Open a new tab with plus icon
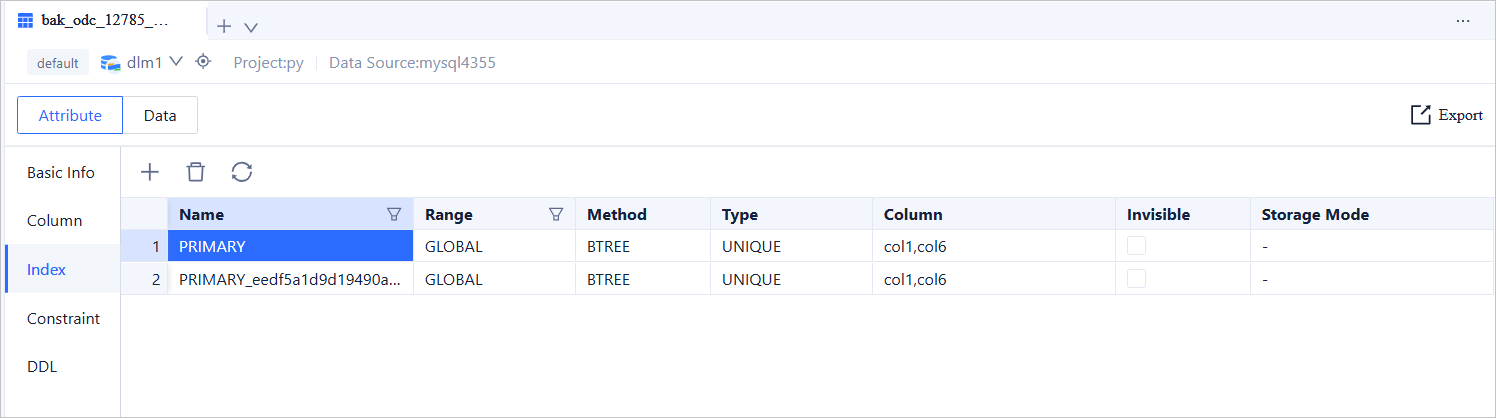The height and width of the screenshot is (418, 1496). coord(224,27)
